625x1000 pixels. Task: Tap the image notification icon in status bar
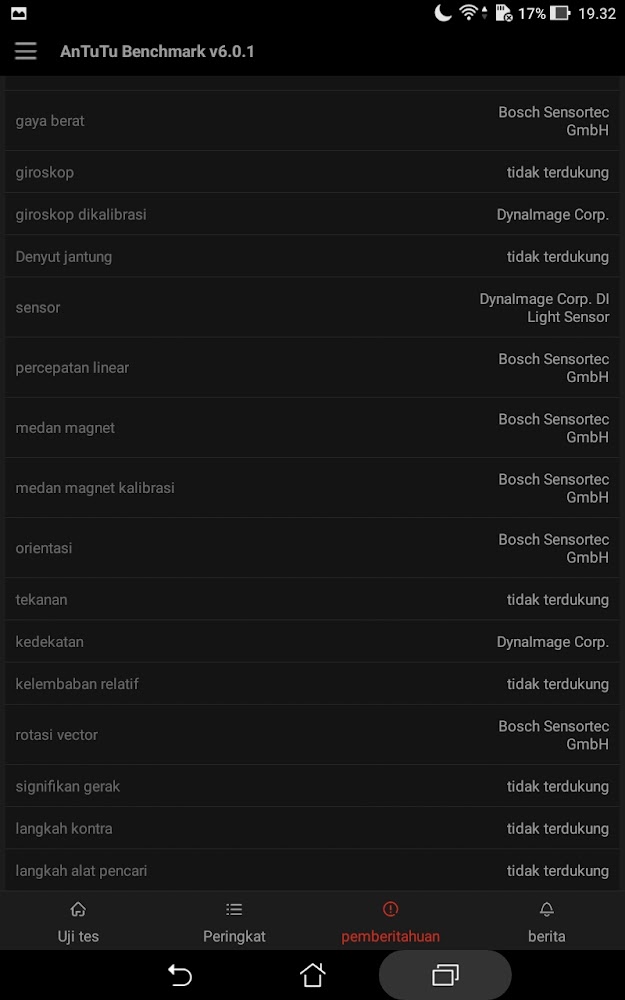19,13
